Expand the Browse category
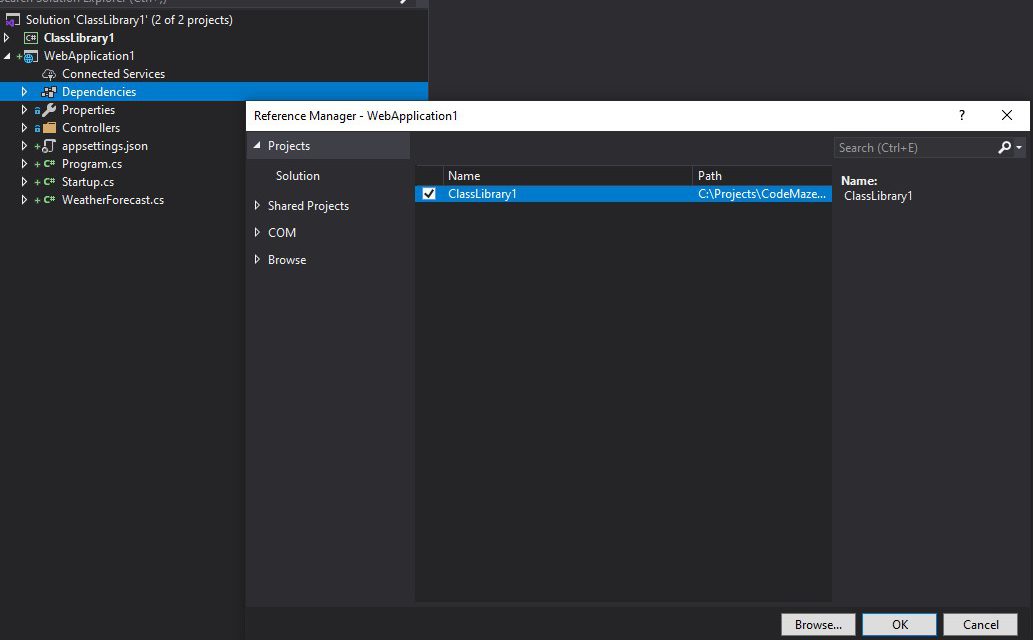 [x=257, y=260]
